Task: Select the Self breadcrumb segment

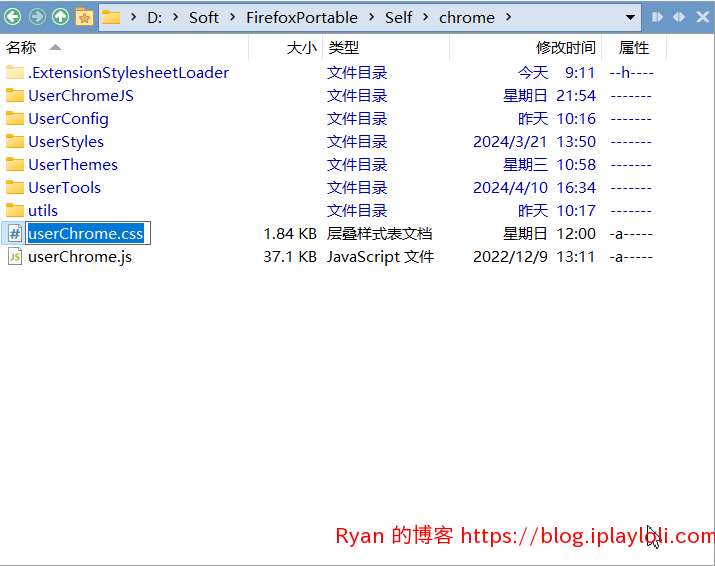Action: click(399, 18)
